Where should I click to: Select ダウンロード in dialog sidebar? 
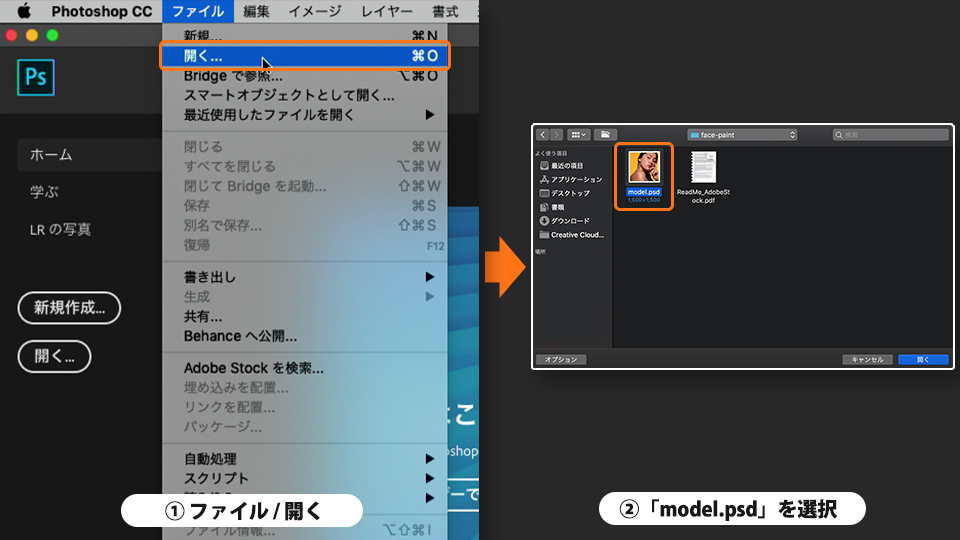pyautogui.click(x=564, y=221)
